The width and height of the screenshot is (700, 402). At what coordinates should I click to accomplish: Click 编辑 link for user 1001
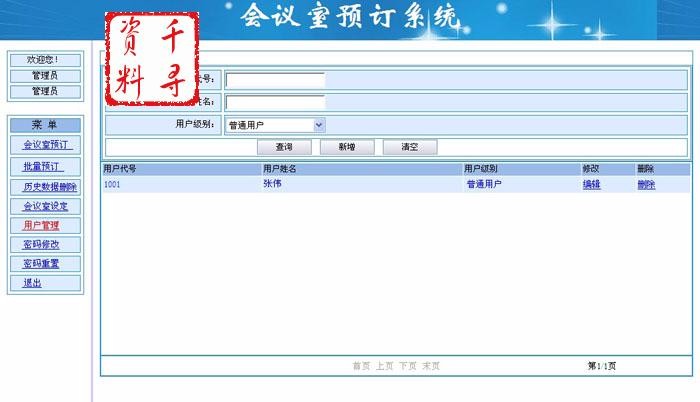click(592, 184)
